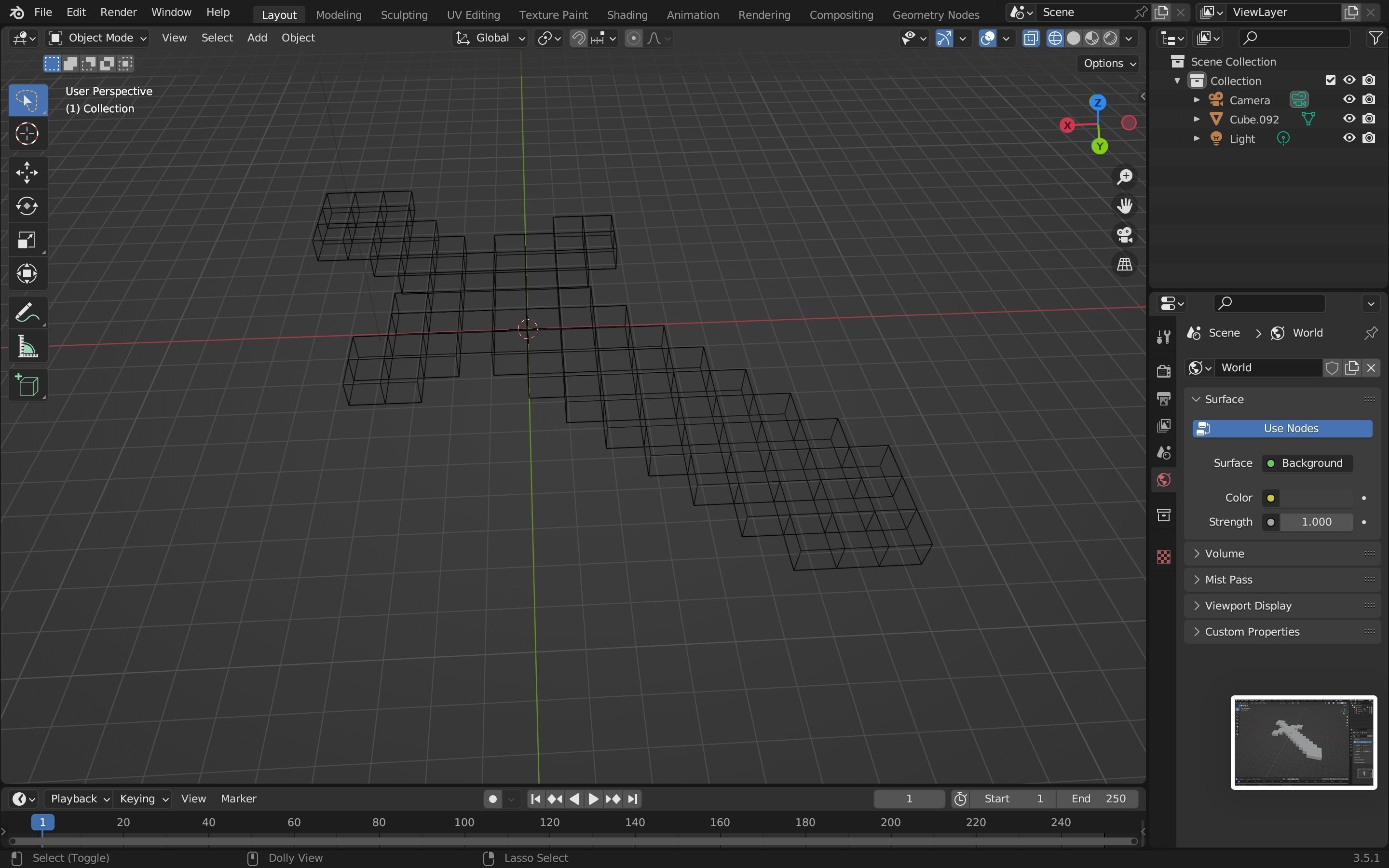Hide Cube.092 in viewport

point(1349,119)
